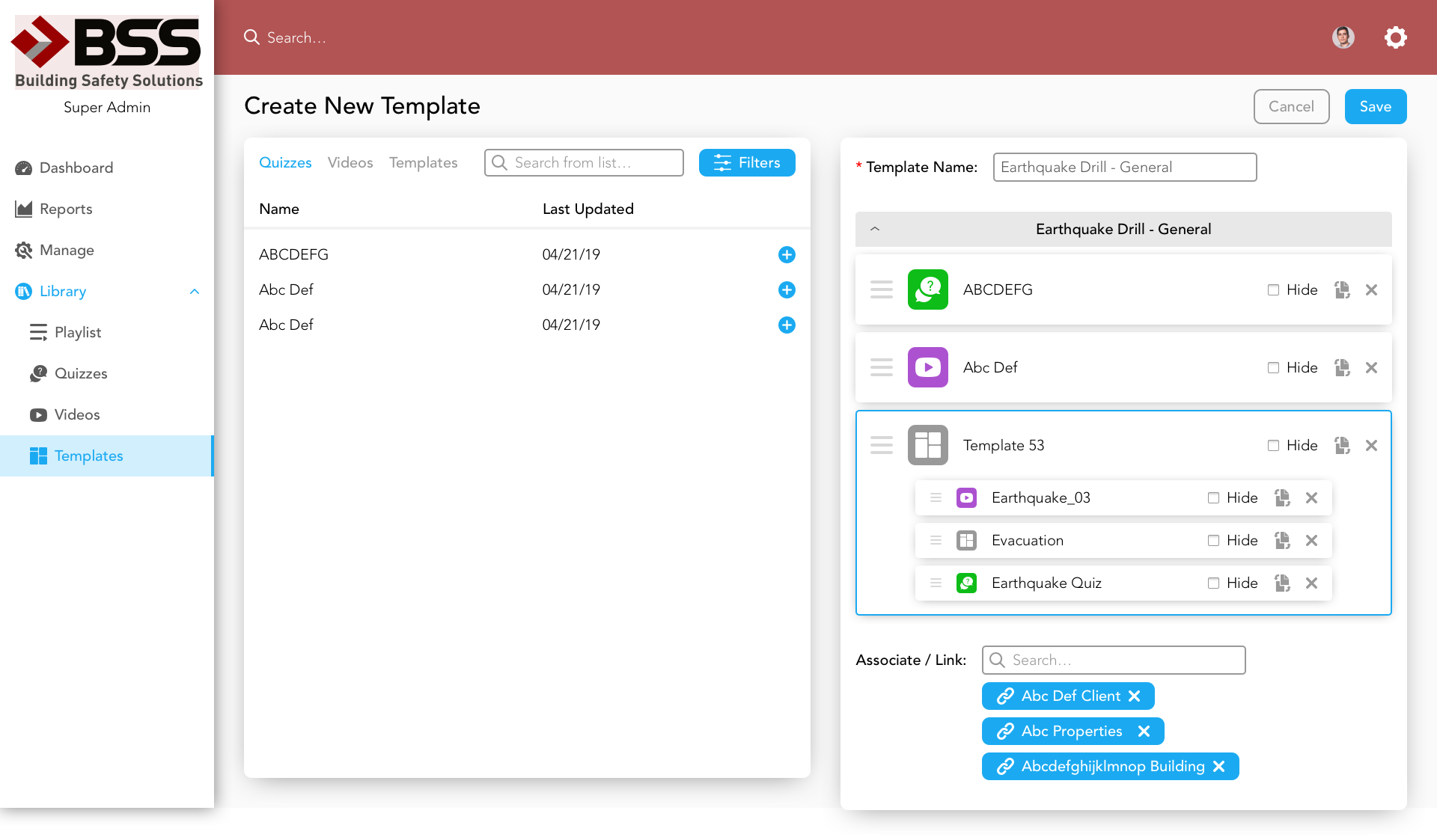Switch to the Videos tab
Viewport: 1437px width, 840px height.
[350, 162]
